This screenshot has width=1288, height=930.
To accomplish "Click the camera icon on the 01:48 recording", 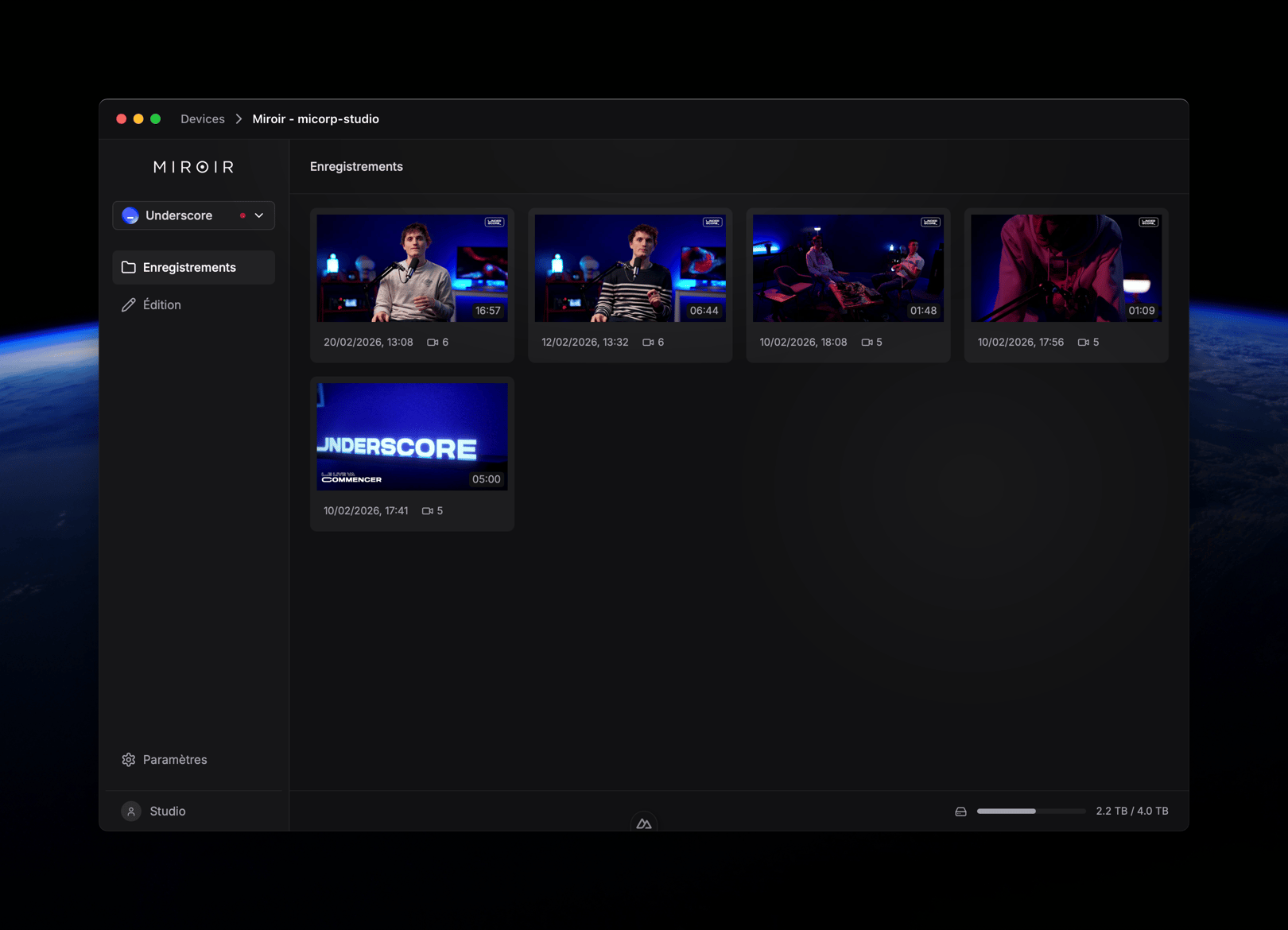I will 867,342.
